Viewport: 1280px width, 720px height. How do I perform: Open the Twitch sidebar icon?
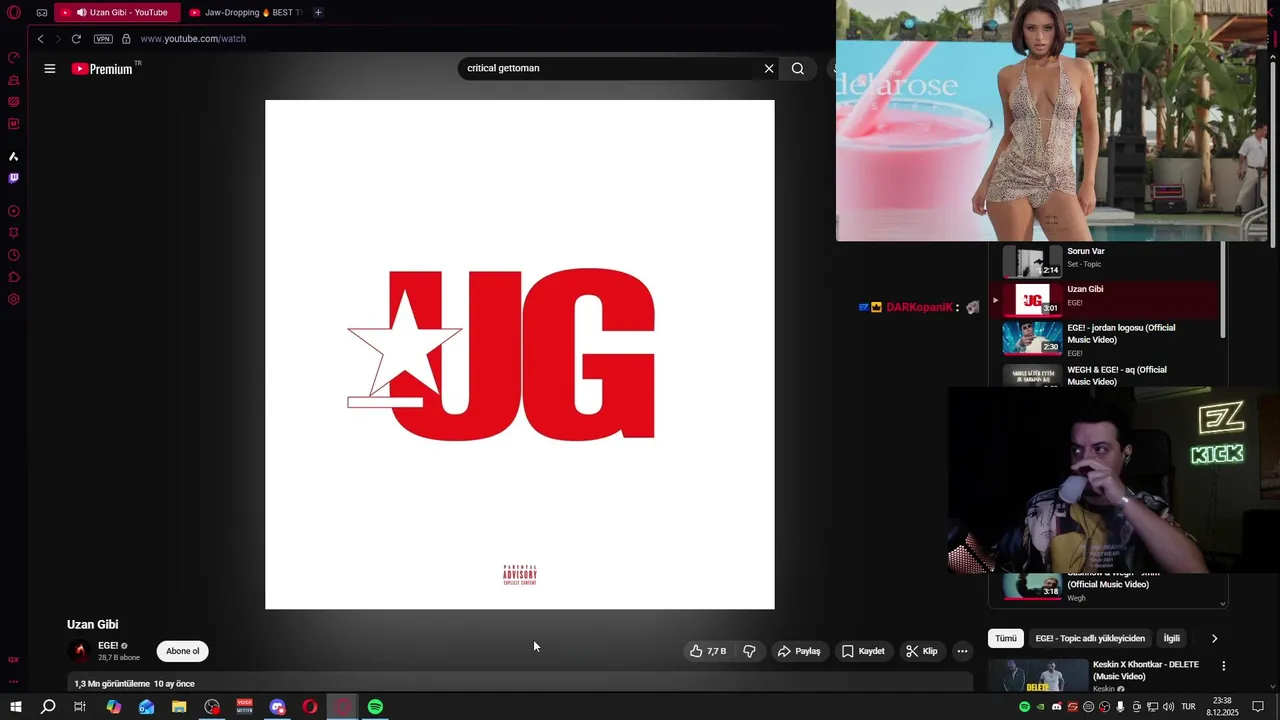click(x=14, y=178)
